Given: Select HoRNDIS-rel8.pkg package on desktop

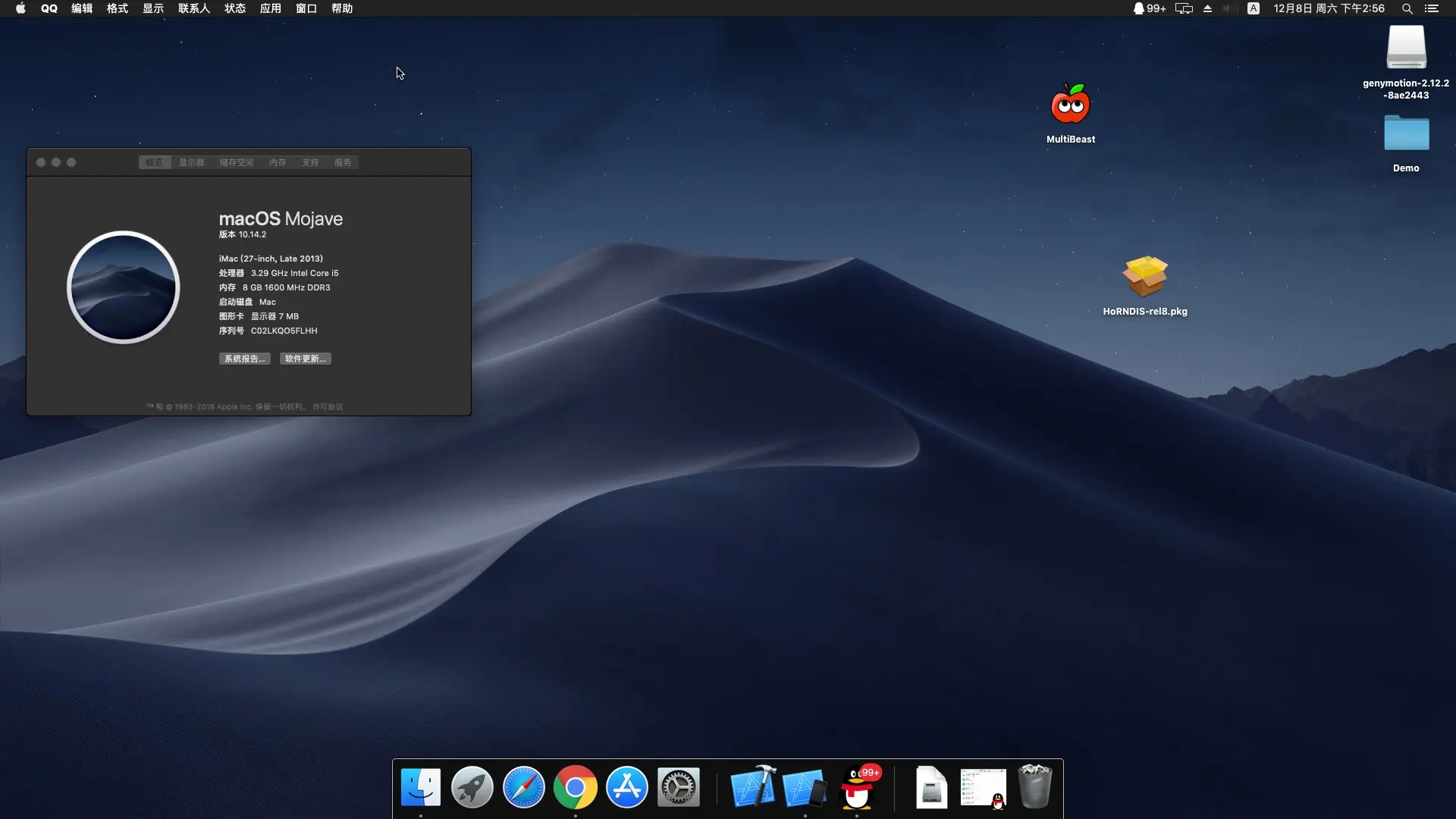Looking at the screenshot, I should 1144,278.
